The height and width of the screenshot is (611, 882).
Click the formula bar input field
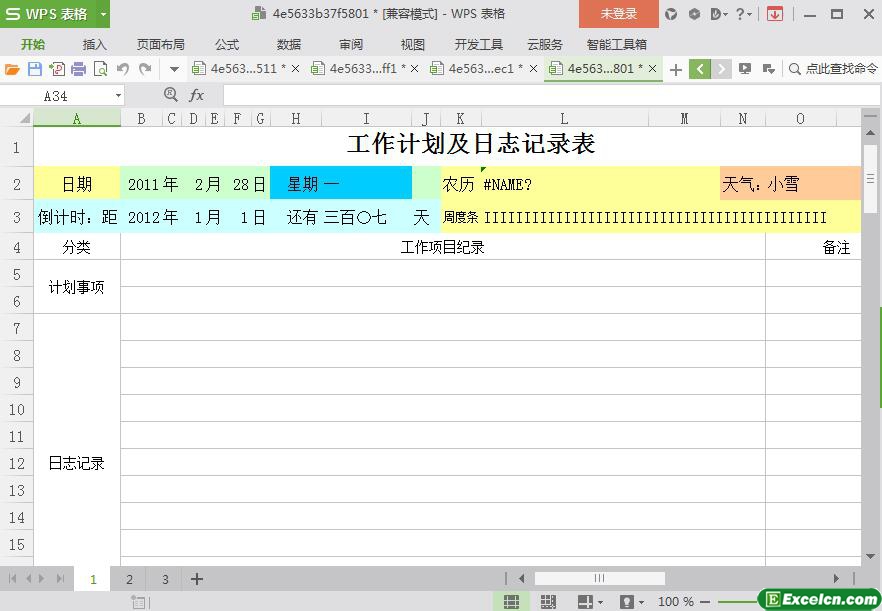point(540,95)
